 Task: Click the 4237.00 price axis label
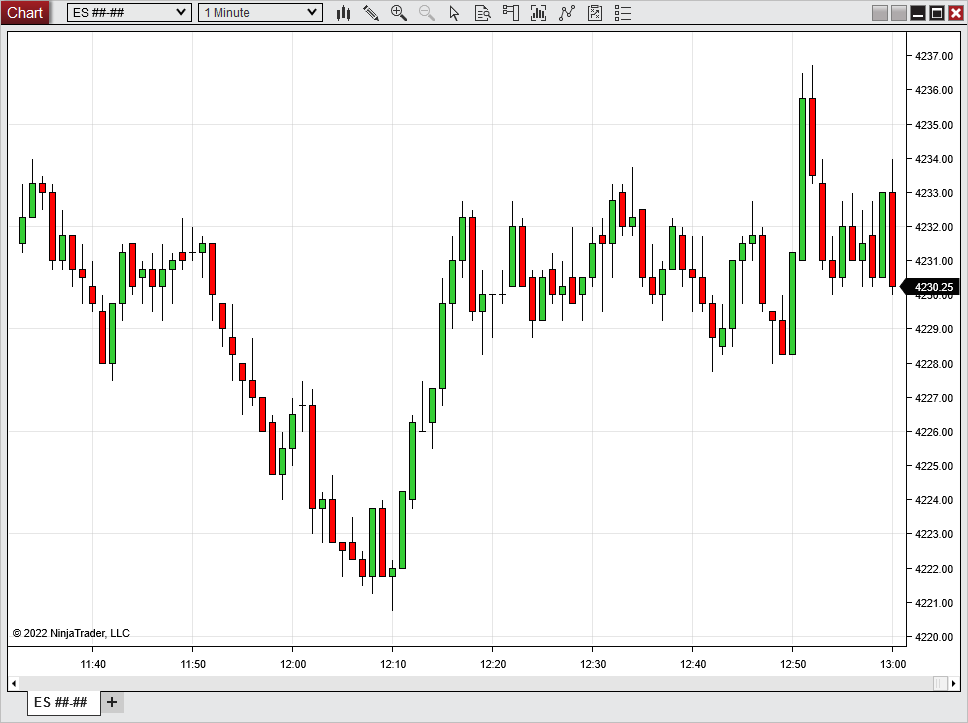933,56
